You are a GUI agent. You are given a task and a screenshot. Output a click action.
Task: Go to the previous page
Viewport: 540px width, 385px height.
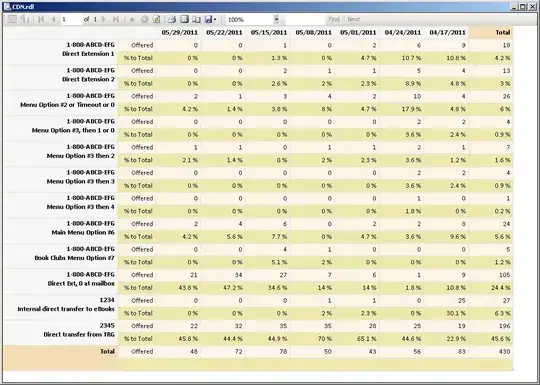click(53, 19)
